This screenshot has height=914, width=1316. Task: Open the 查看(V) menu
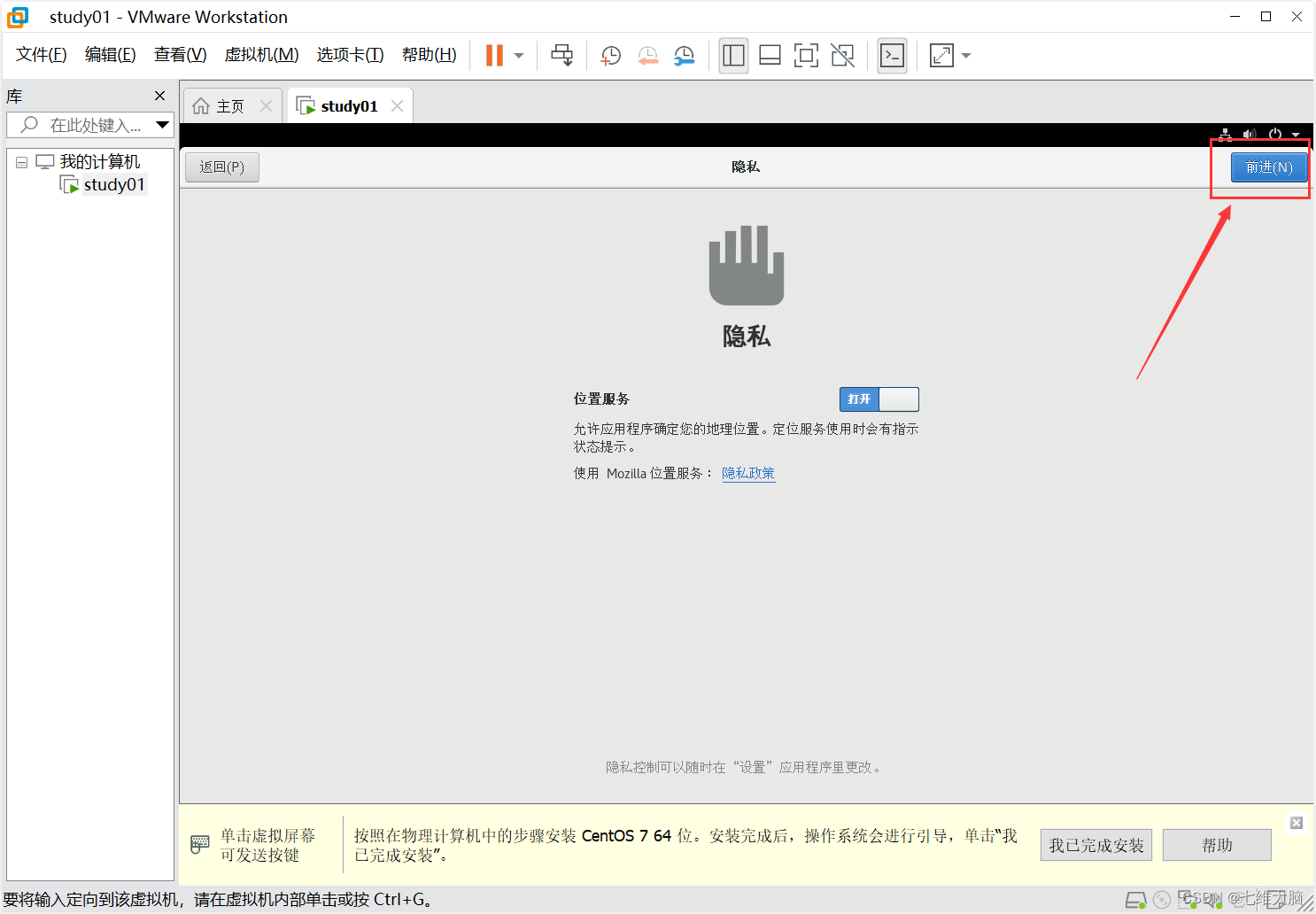tap(181, 55)
